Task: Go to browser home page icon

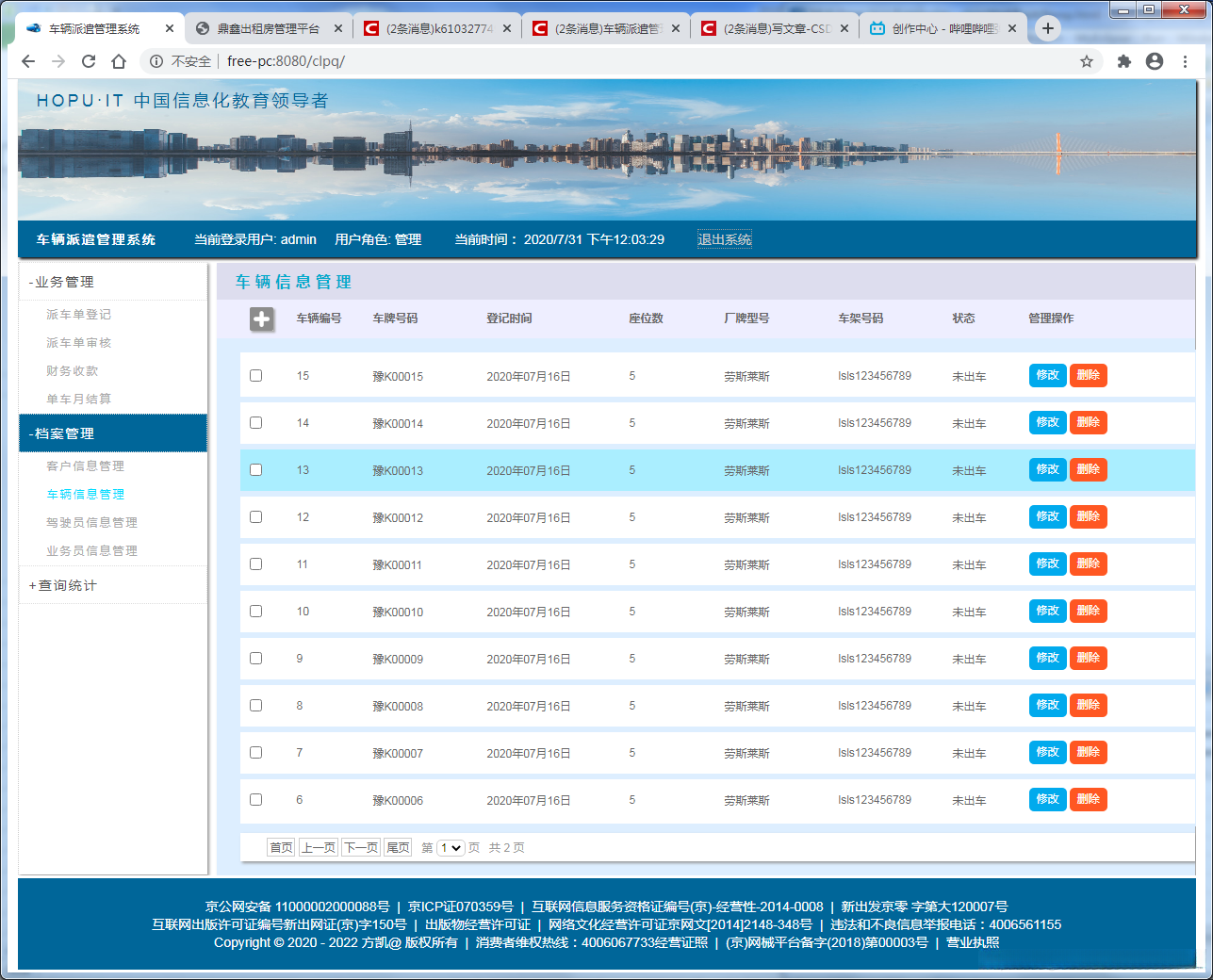Action: 119,61
